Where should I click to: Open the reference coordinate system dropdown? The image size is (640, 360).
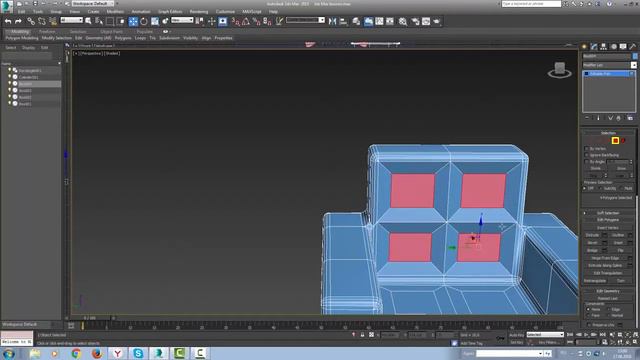click(x=182, y=20)
